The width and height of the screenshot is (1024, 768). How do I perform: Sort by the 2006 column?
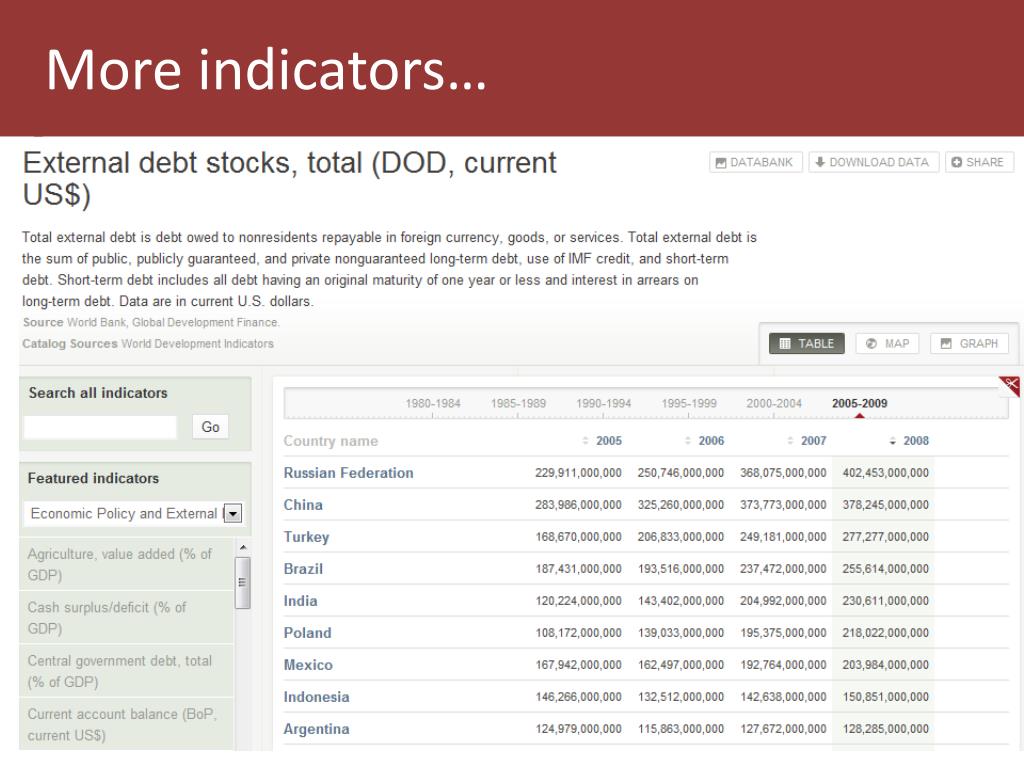click(705, 441)
